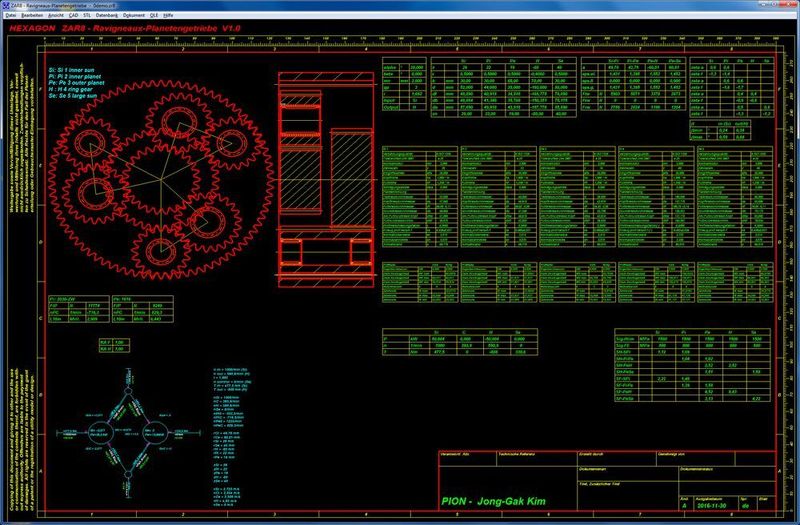Open the Ansicht menu
The height and width of the screenshot is (525, 800).
[56, 16]
